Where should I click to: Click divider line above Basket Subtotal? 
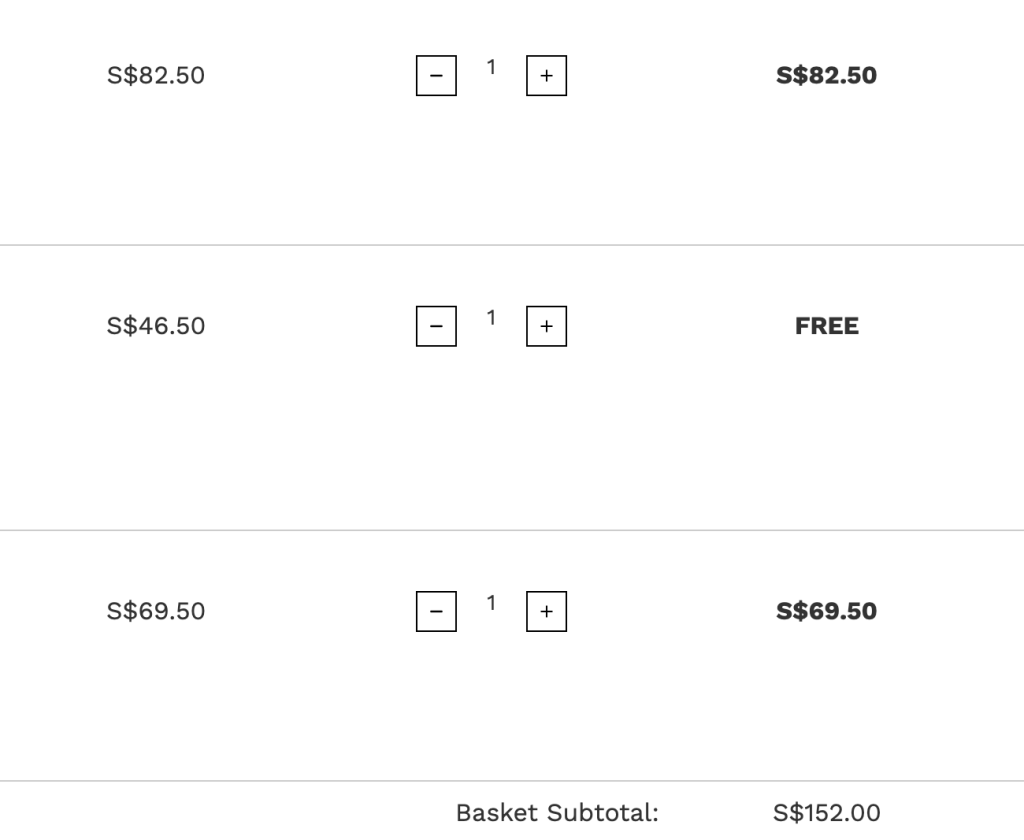pyautogui.click(x=512, y=781)
